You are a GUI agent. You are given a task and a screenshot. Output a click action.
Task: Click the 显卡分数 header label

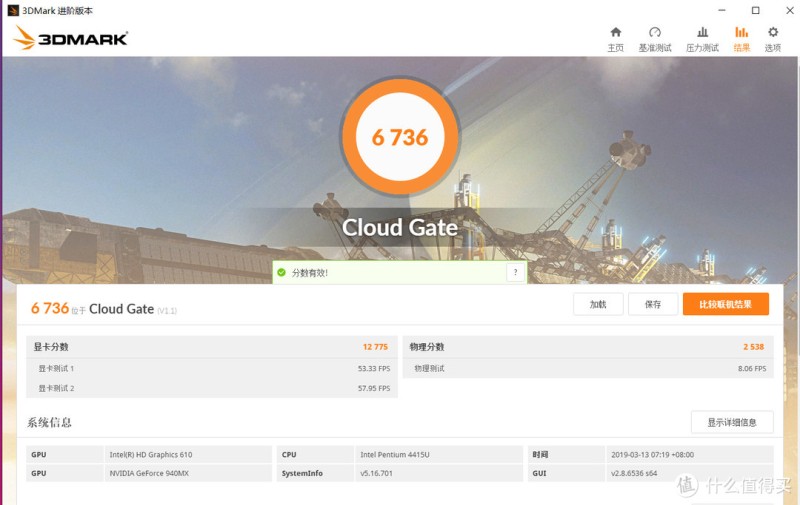(51, 347)
